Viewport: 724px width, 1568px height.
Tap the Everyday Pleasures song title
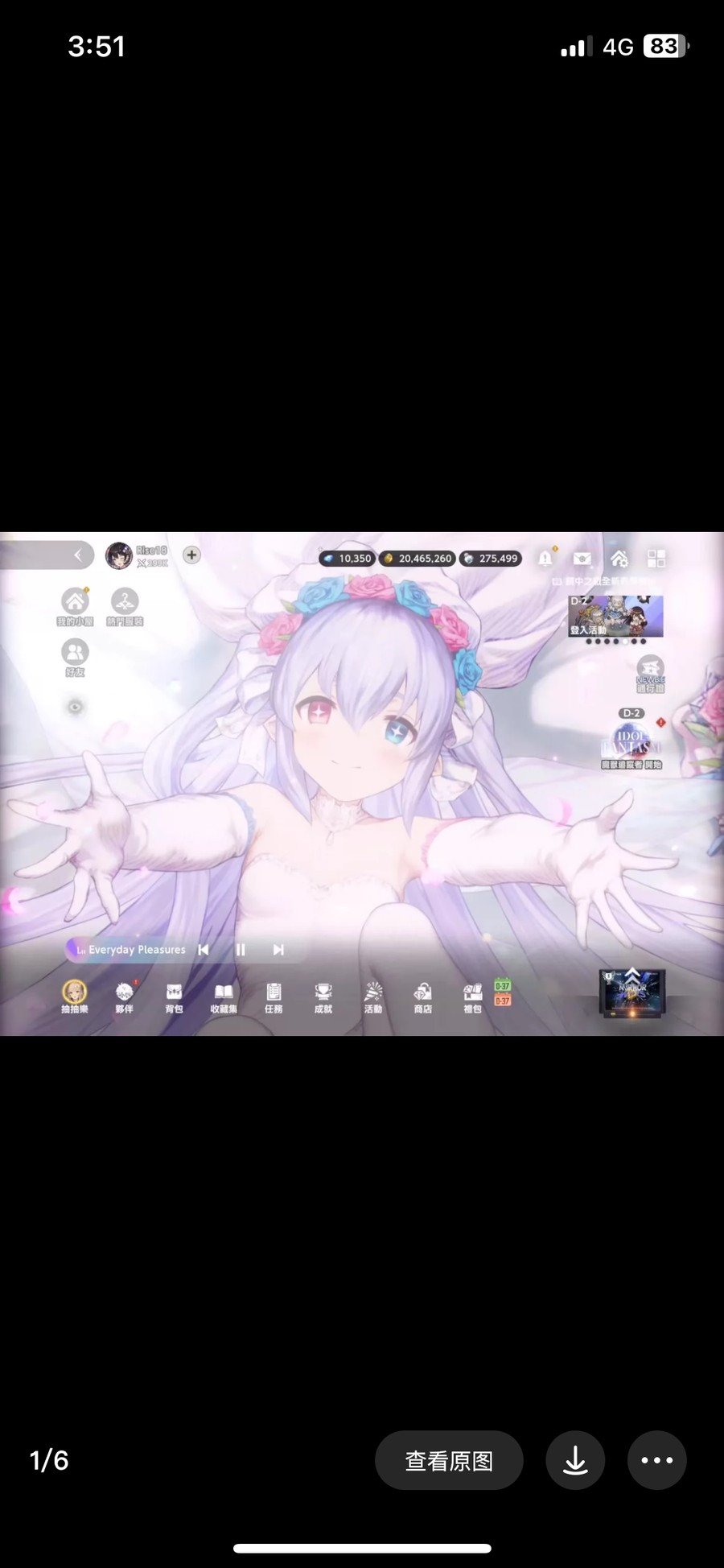click(137, 950)
